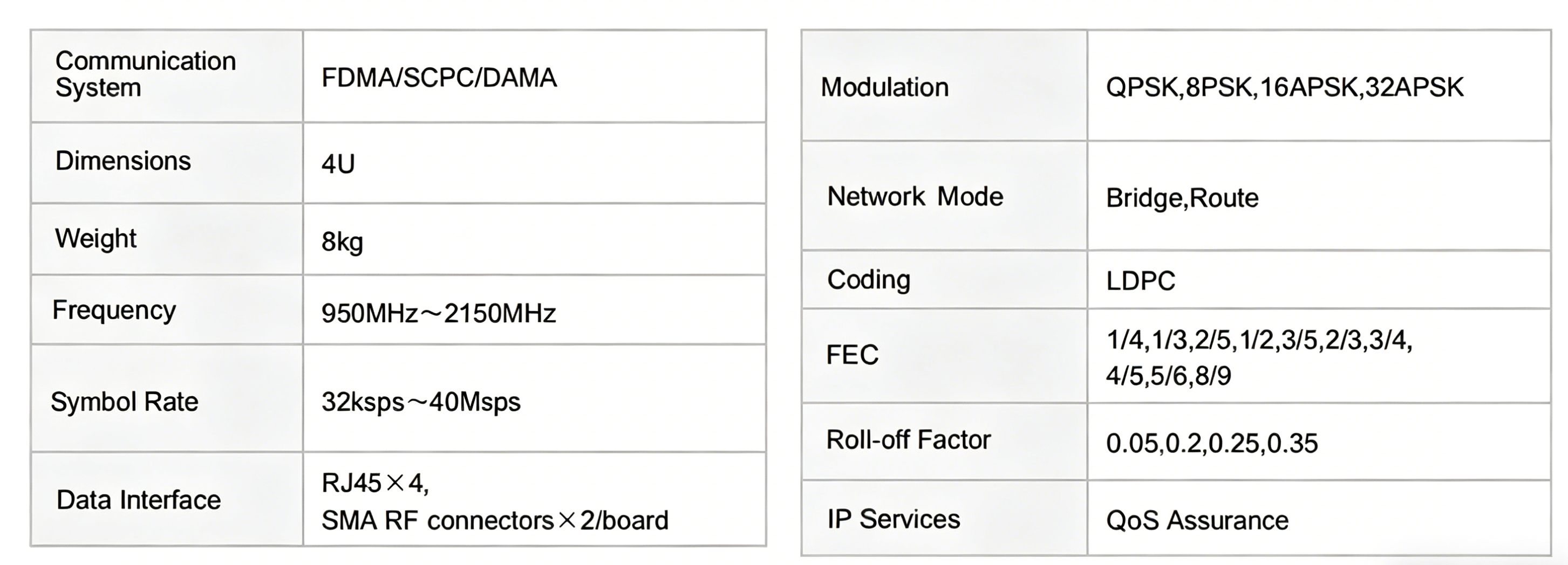This screenshot has height=565, width=1568.
Task: Select the FDMA/SCPC/DAMA value
Action: (439, 78)
